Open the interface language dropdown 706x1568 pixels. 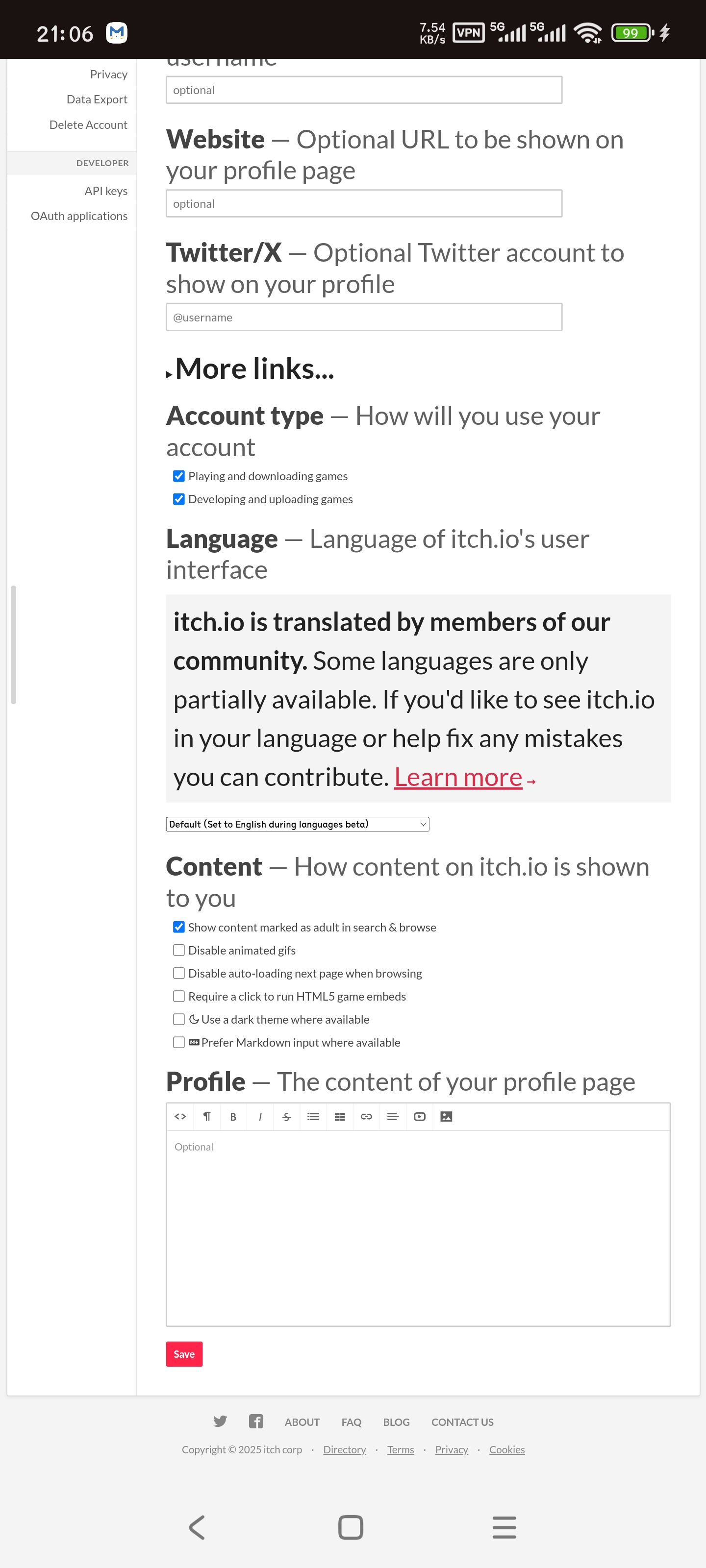coord(297,824)
